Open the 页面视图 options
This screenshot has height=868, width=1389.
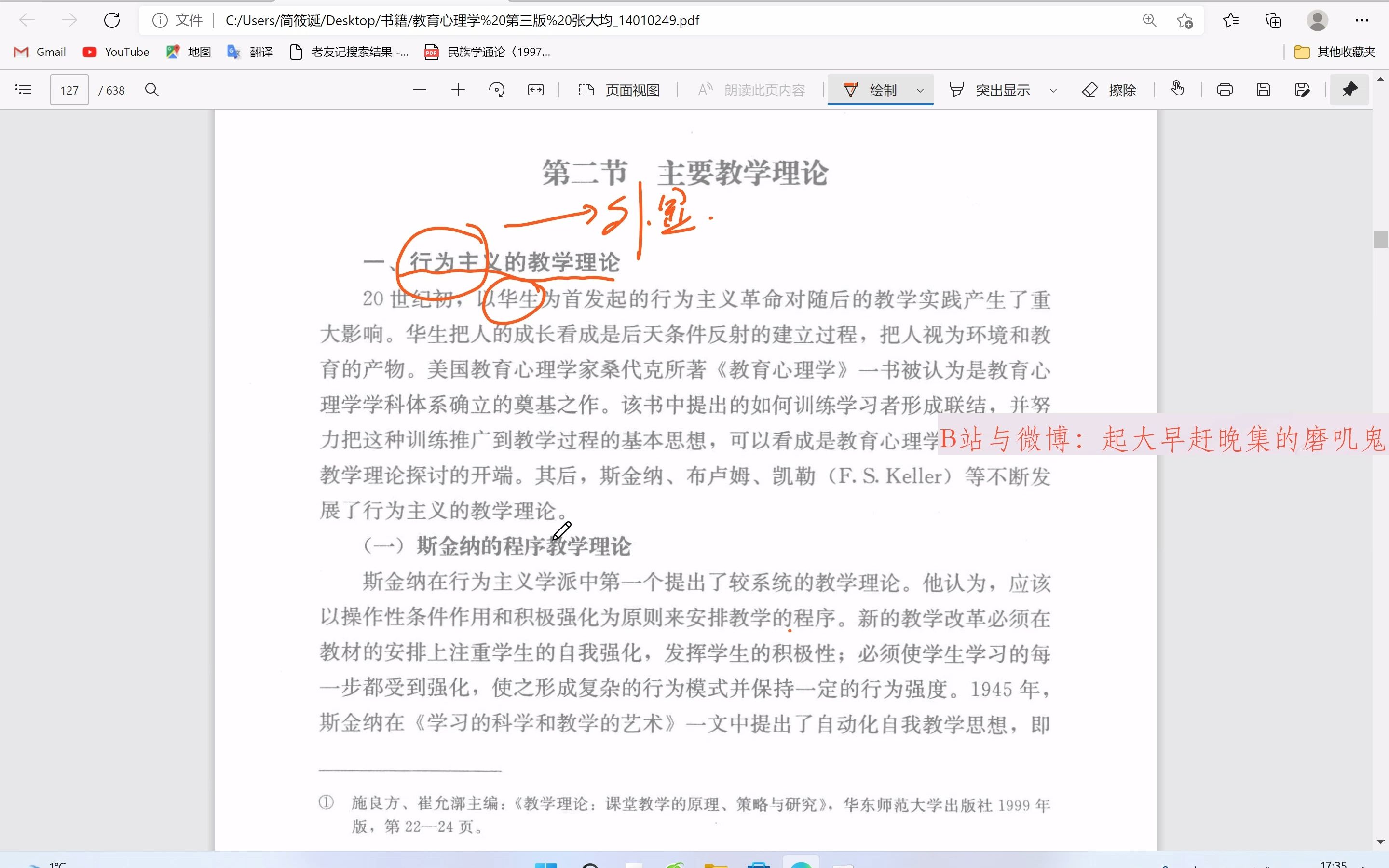pos(619,90)
